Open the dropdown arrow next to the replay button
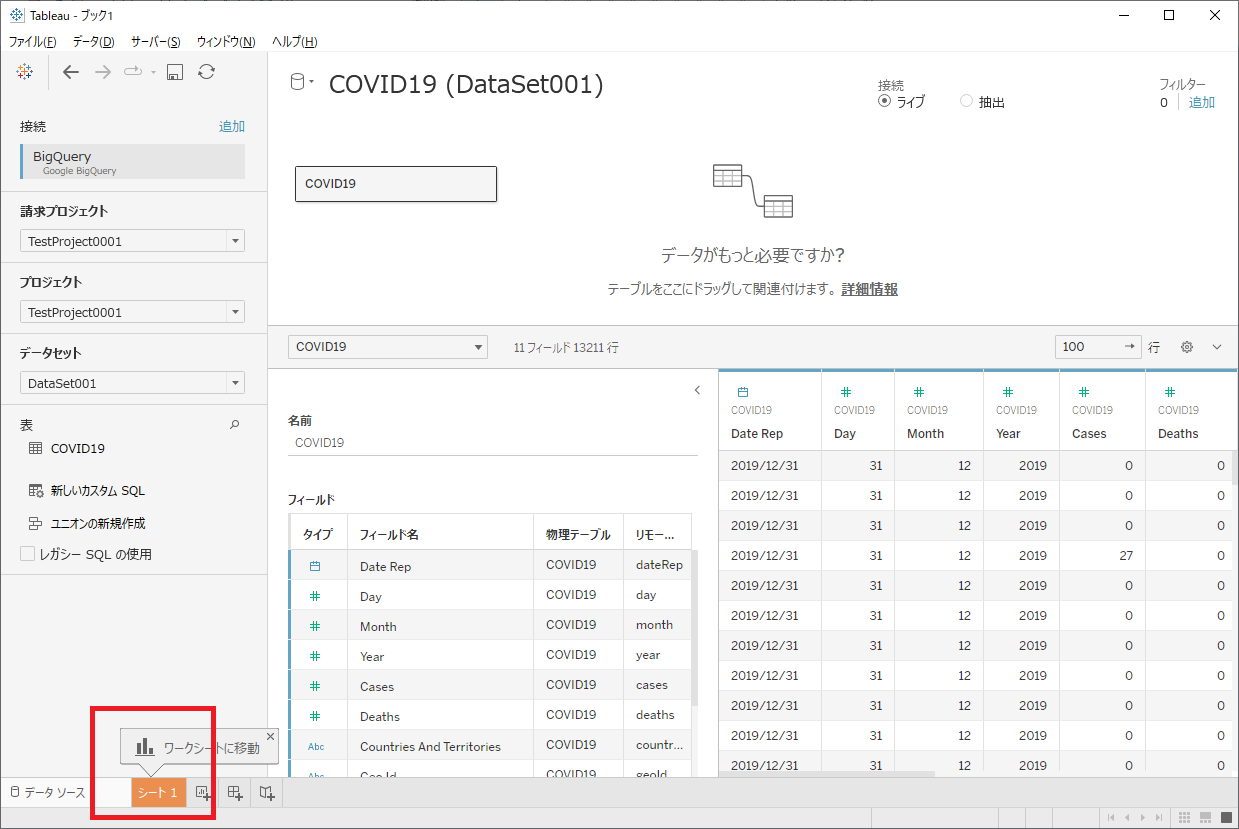The image size is (1239, 829). coord(153,72)
